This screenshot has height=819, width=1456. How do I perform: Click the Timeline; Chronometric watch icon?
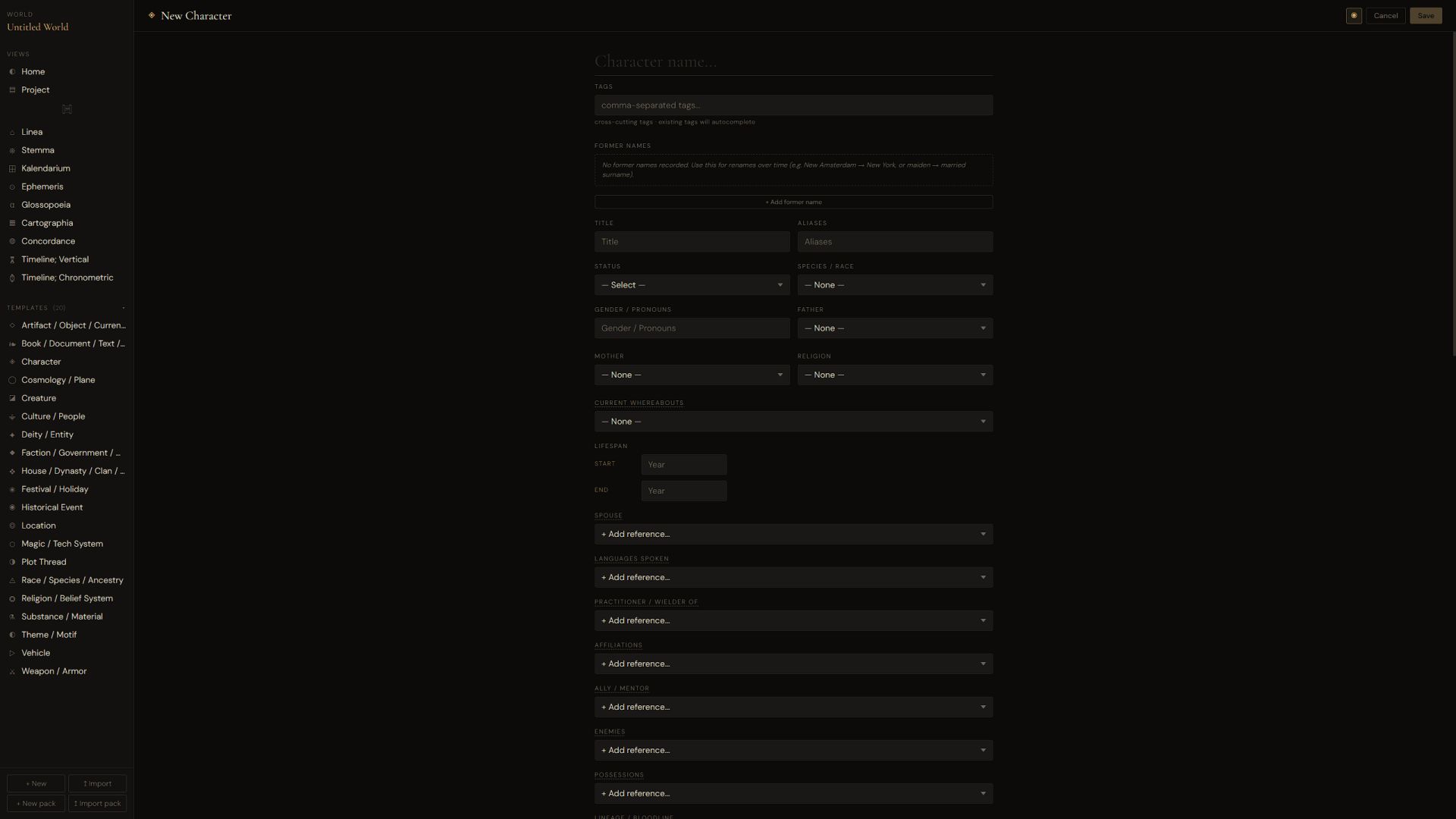pyautogui.click(x=12, y=278)
